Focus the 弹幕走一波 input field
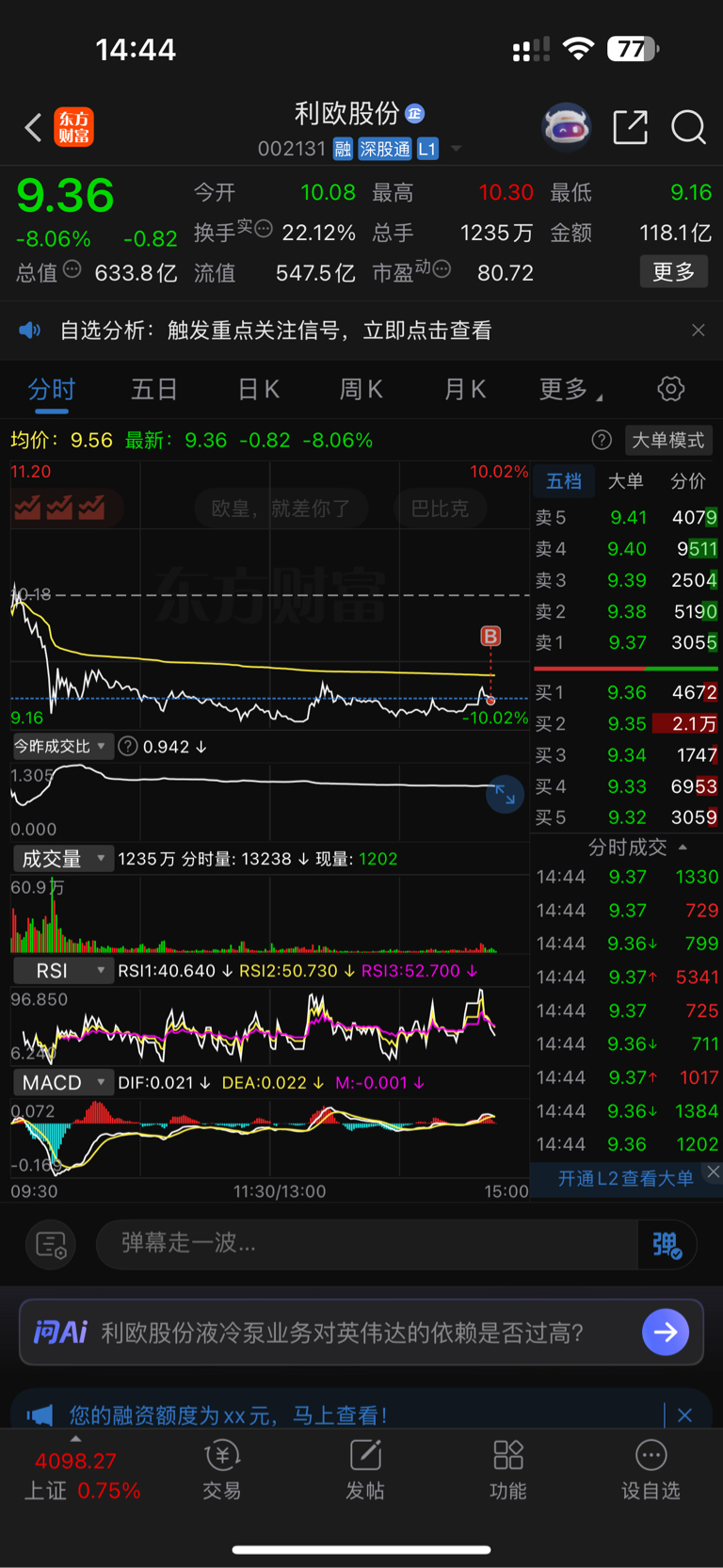Image resolution: width=723 pixels, height=1568 pixels. 367,1244
